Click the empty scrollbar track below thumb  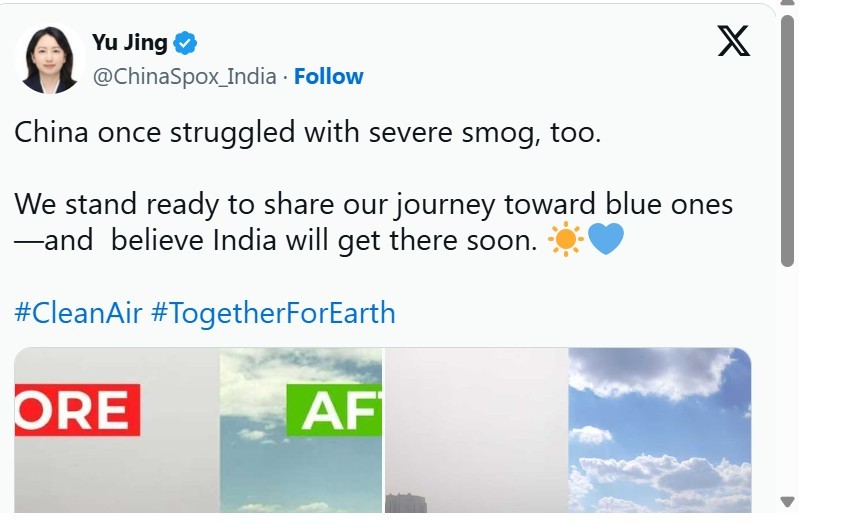(787, 380)
